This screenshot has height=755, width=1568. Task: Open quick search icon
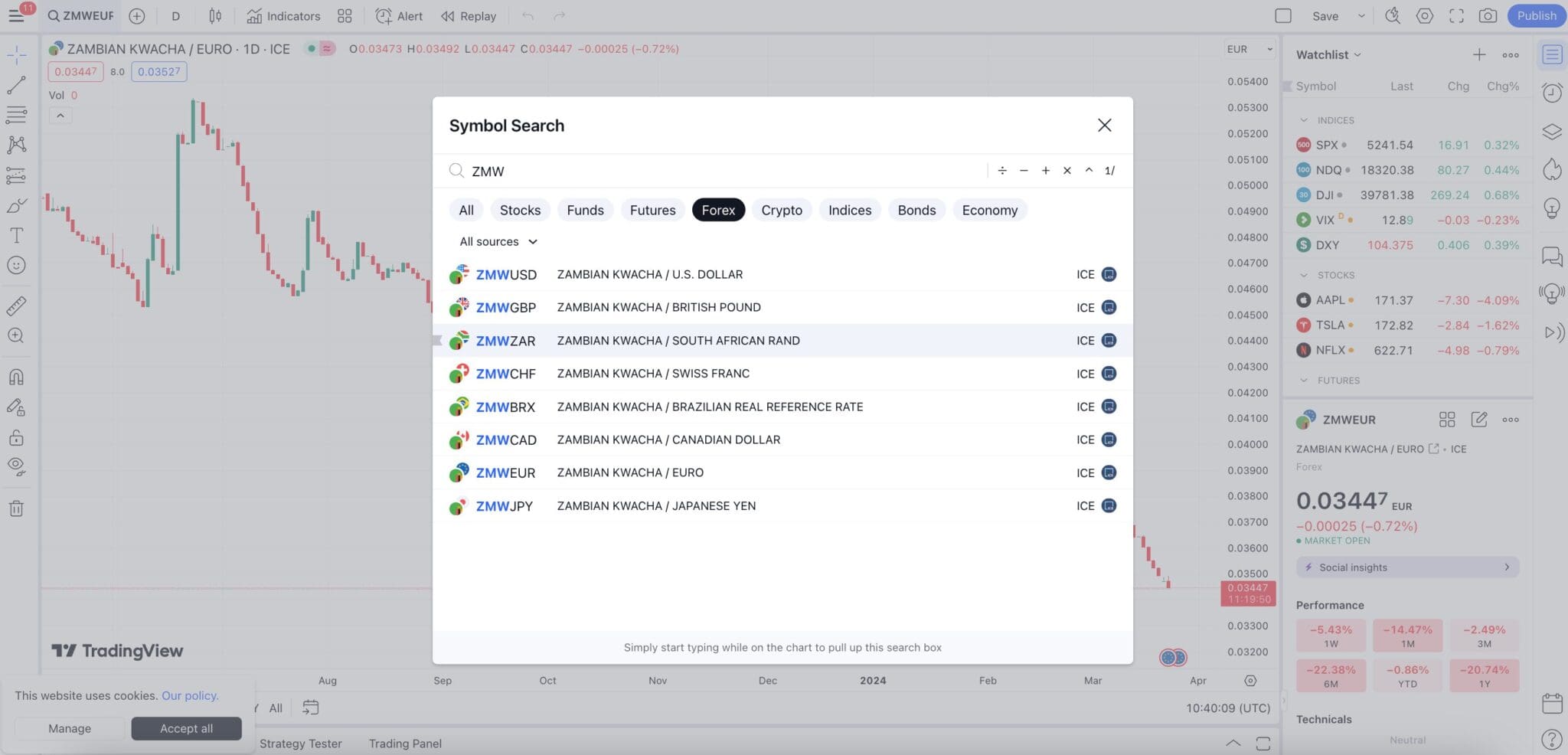[x=1392, y=16]
